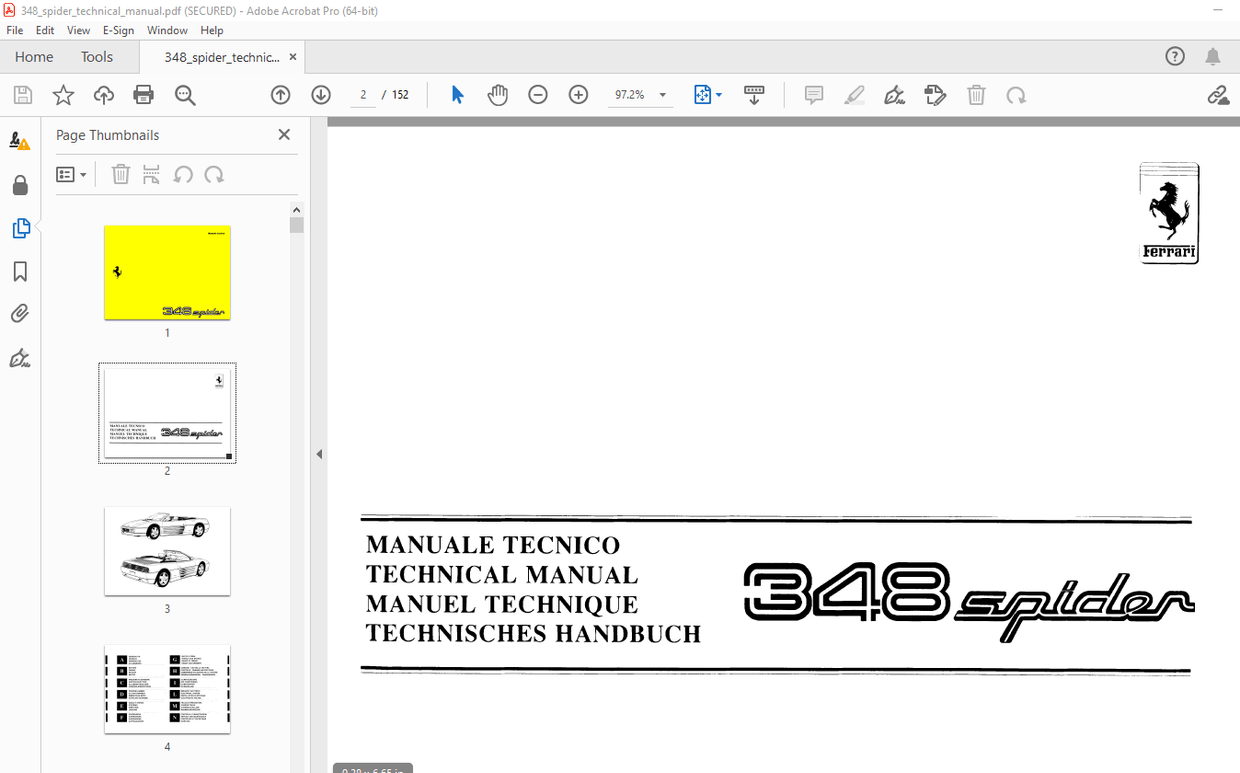
Task: Click the page 3 thumbnail
Action: [167, 551]
